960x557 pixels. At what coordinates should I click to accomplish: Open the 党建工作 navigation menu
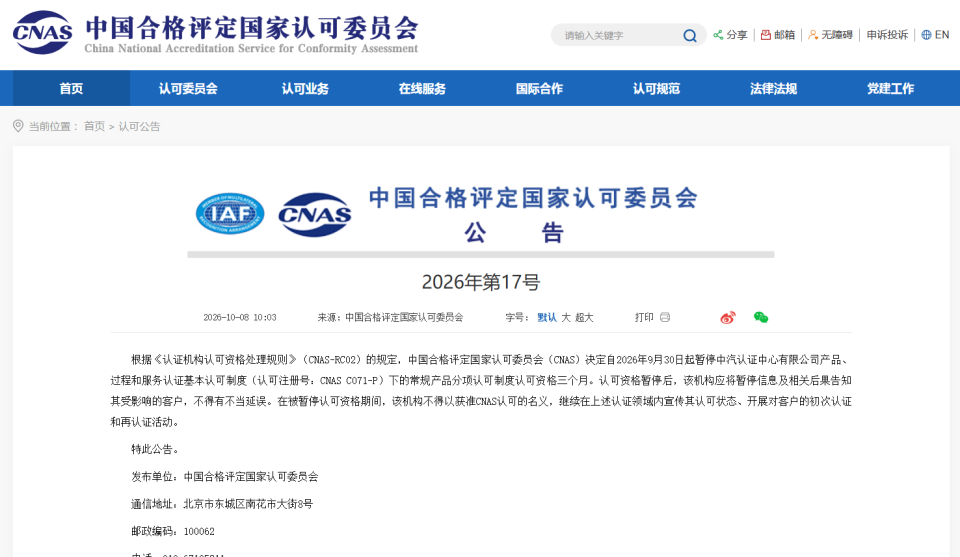tap(890, 88)
